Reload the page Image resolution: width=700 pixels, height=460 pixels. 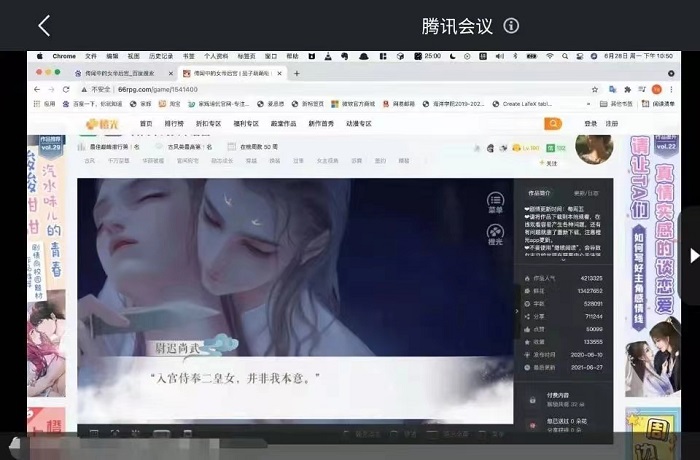point(66,89)
